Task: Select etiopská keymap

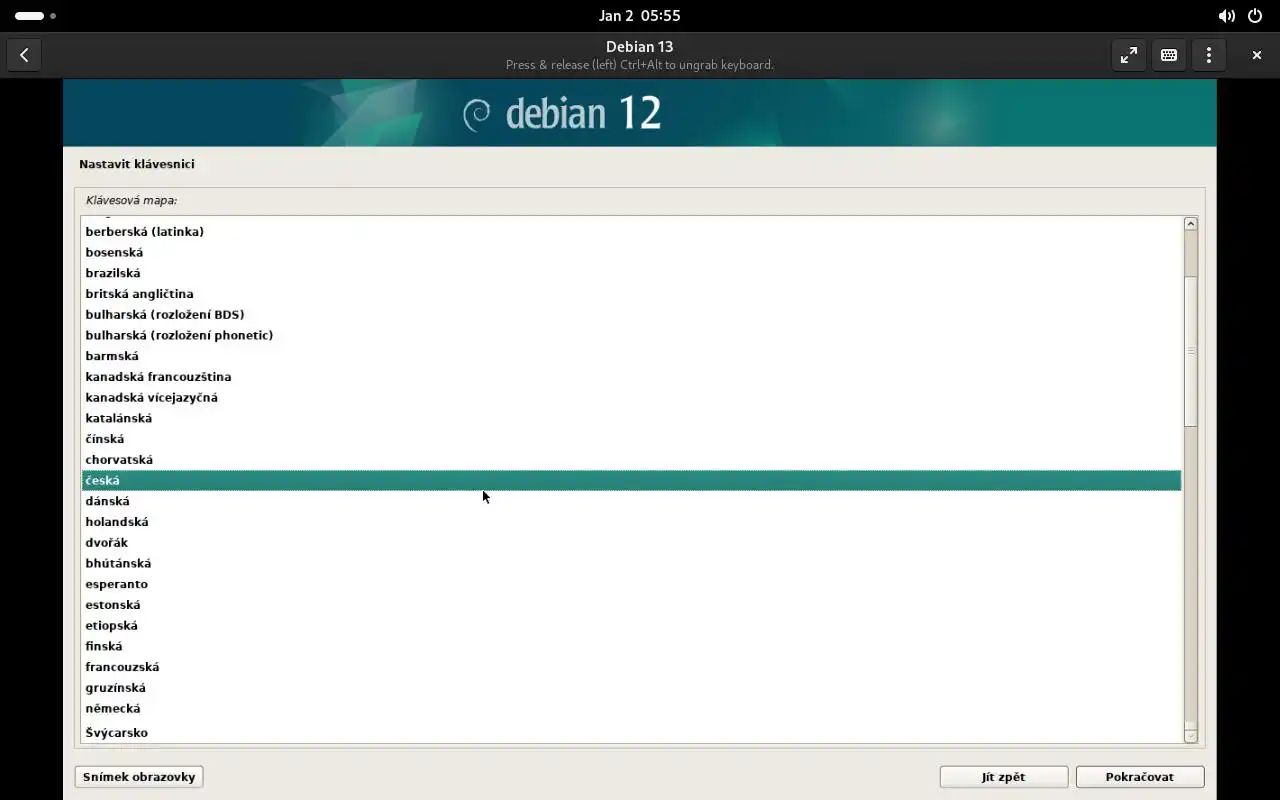Action: [631, 626]
